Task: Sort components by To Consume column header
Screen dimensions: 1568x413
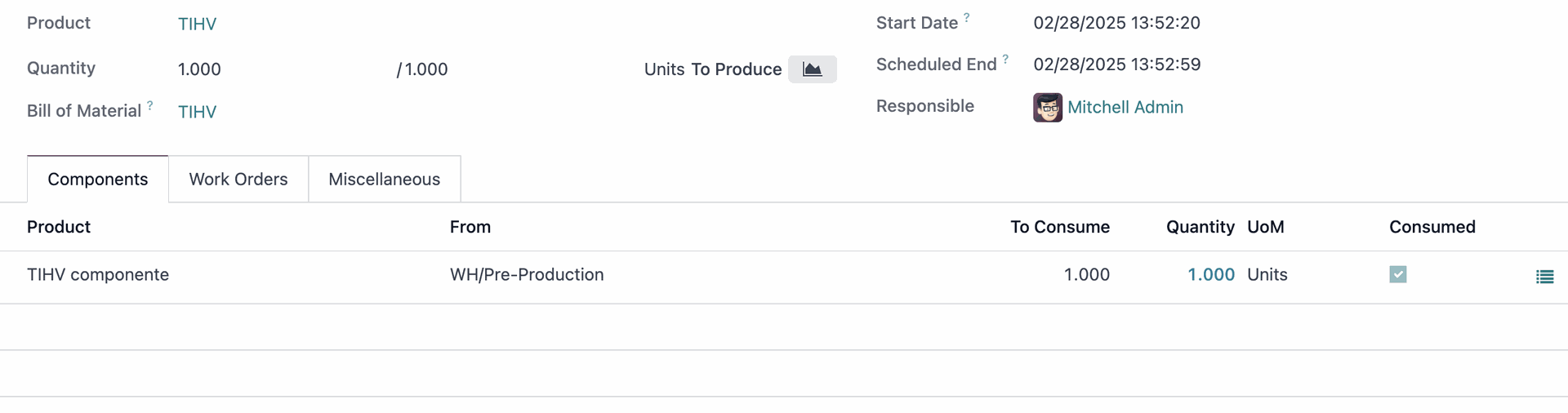Action: coord(1059,227)
